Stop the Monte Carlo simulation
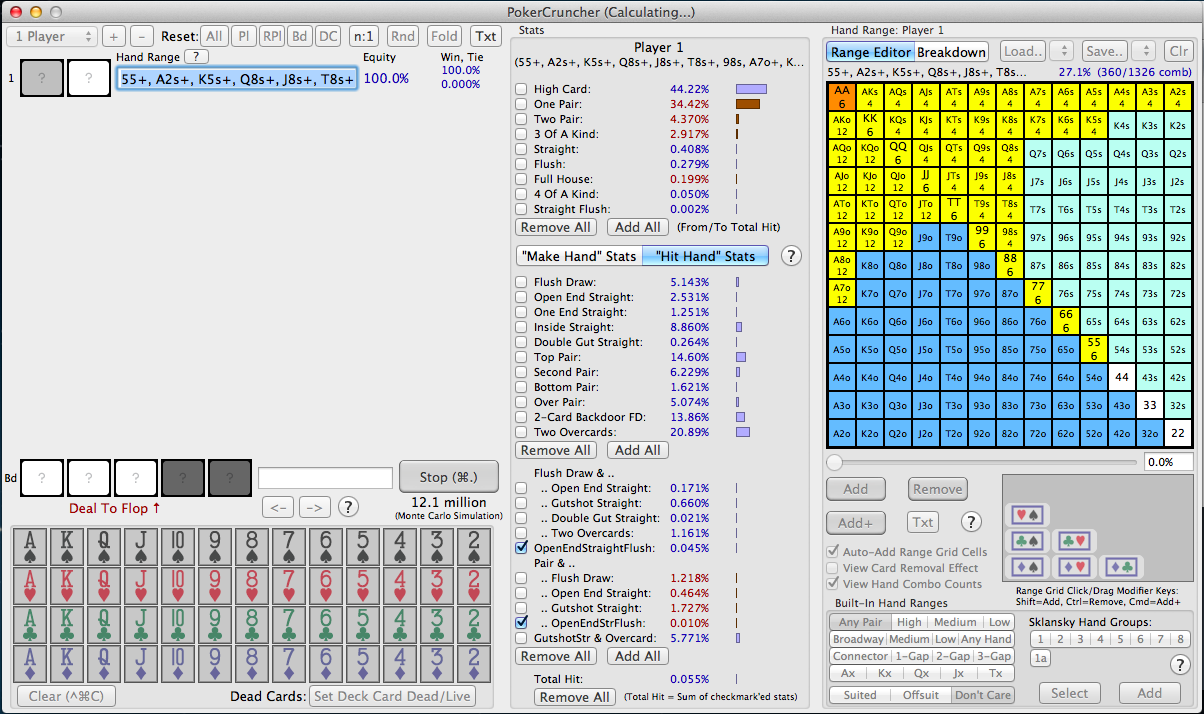 pyautogui.click(x=449, y=476)
